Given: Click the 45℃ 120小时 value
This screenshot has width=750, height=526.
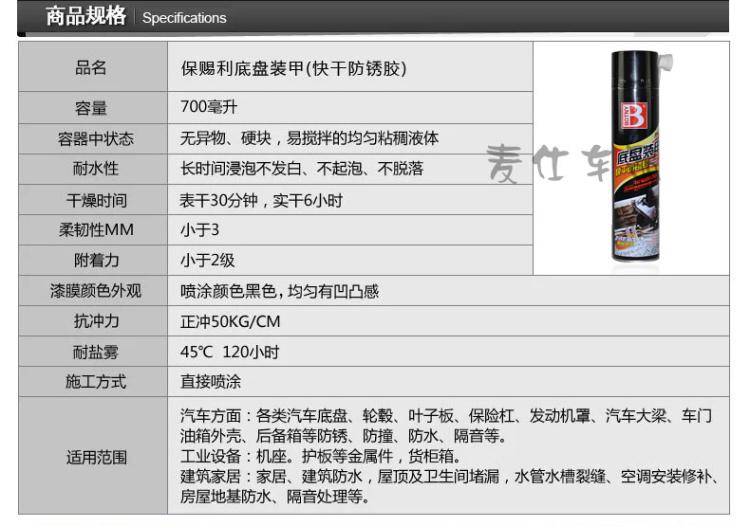Looking at the screenshot, I should [x=230, y=352].
